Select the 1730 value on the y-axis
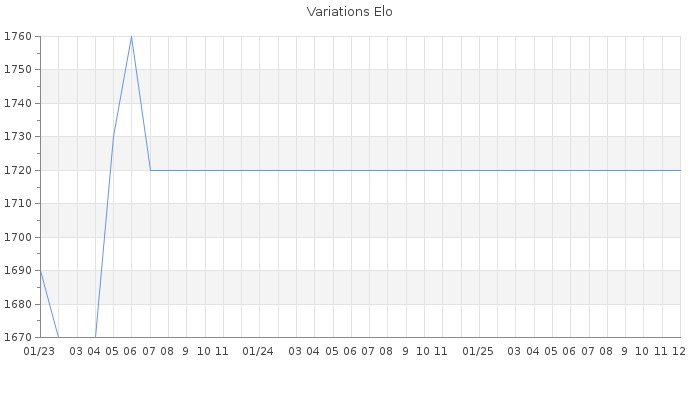Screen dimensions: 700x400 (18, 137)
